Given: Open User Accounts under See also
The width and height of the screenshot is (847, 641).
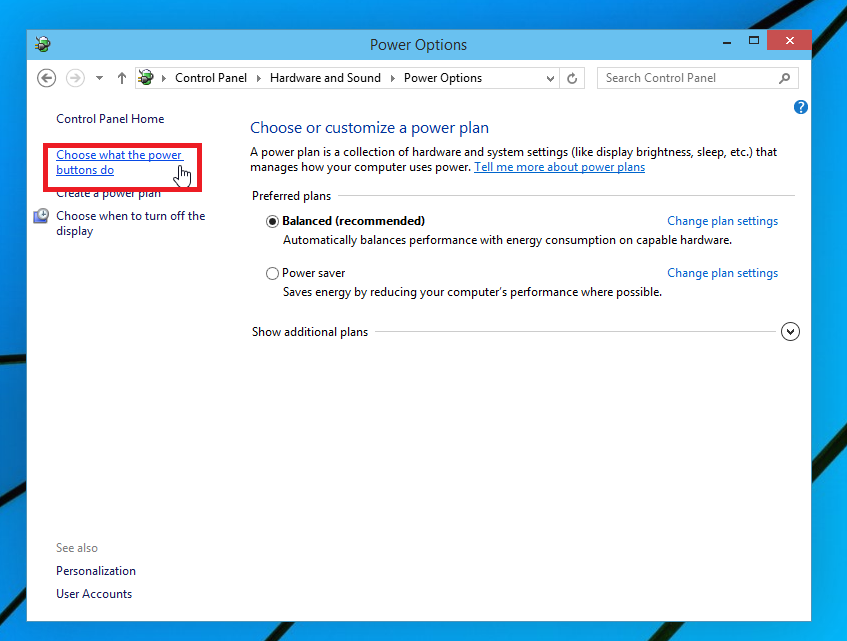Looking at the screenshot, I should (94, 593).
